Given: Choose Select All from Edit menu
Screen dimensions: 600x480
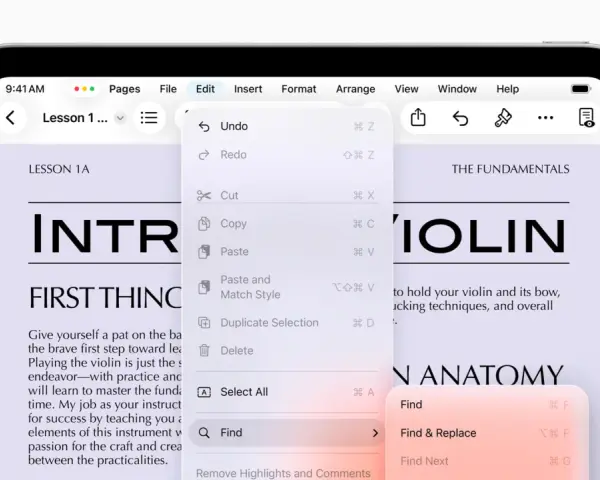Looking at the screenshot, I should (286, 392).
